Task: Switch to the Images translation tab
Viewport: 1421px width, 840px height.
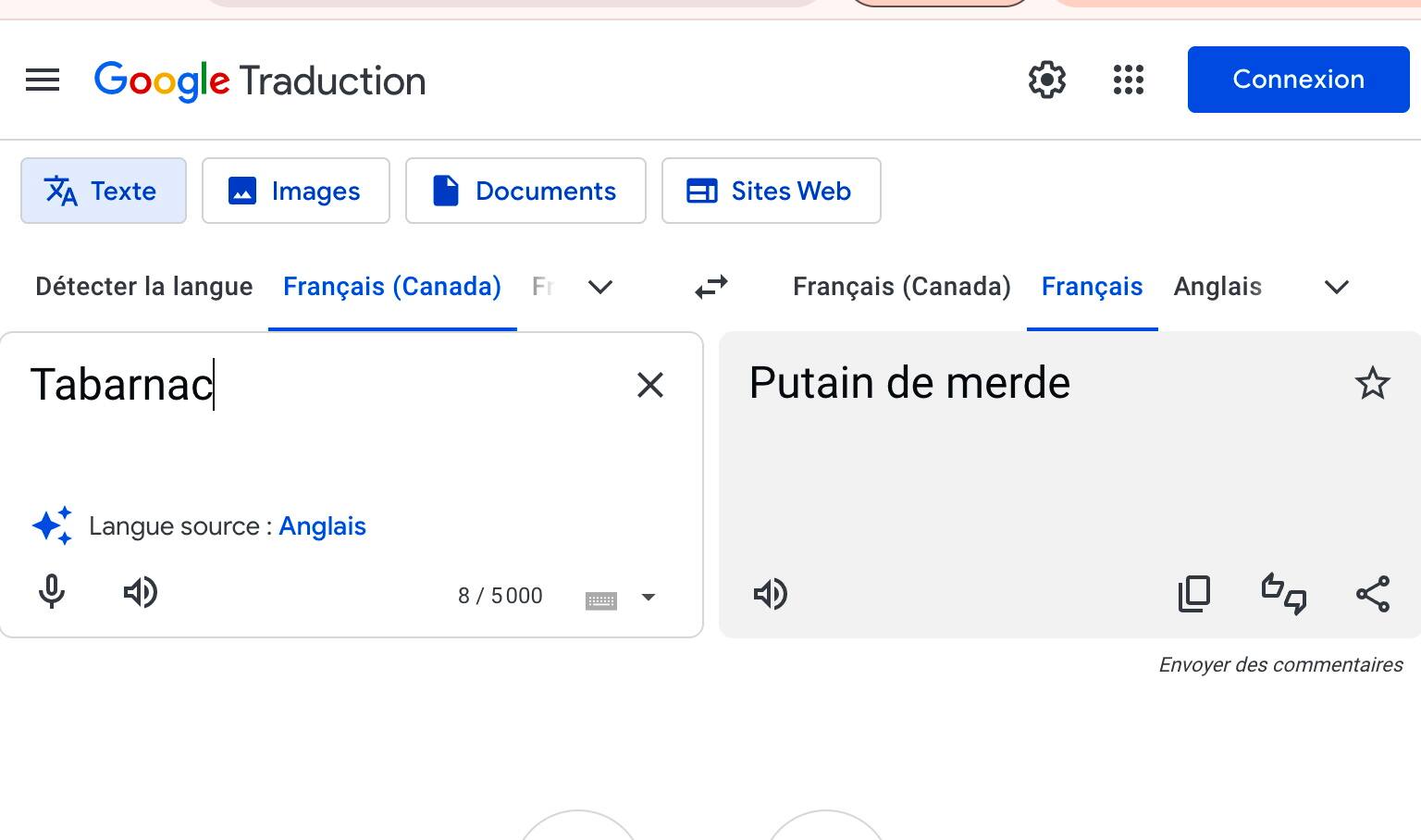Action: tap(296, 191)
